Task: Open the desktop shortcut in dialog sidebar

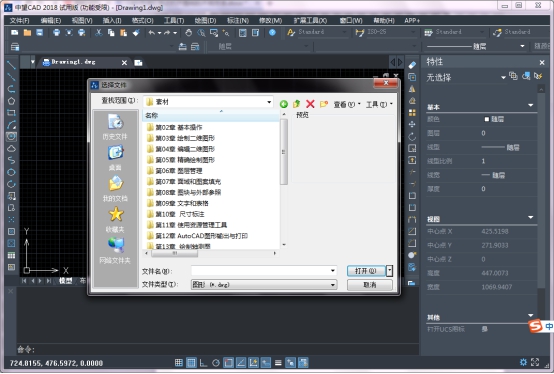Action: [115, 158]
